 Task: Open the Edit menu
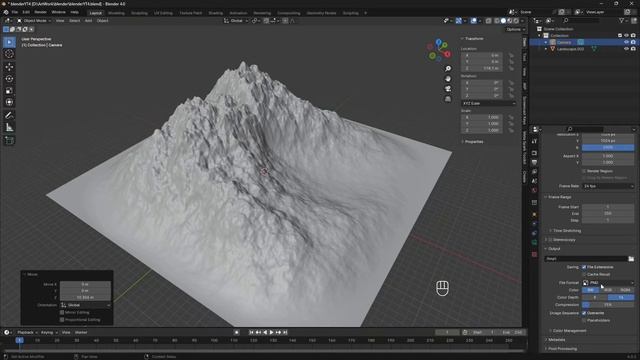[x=26, y=12]
